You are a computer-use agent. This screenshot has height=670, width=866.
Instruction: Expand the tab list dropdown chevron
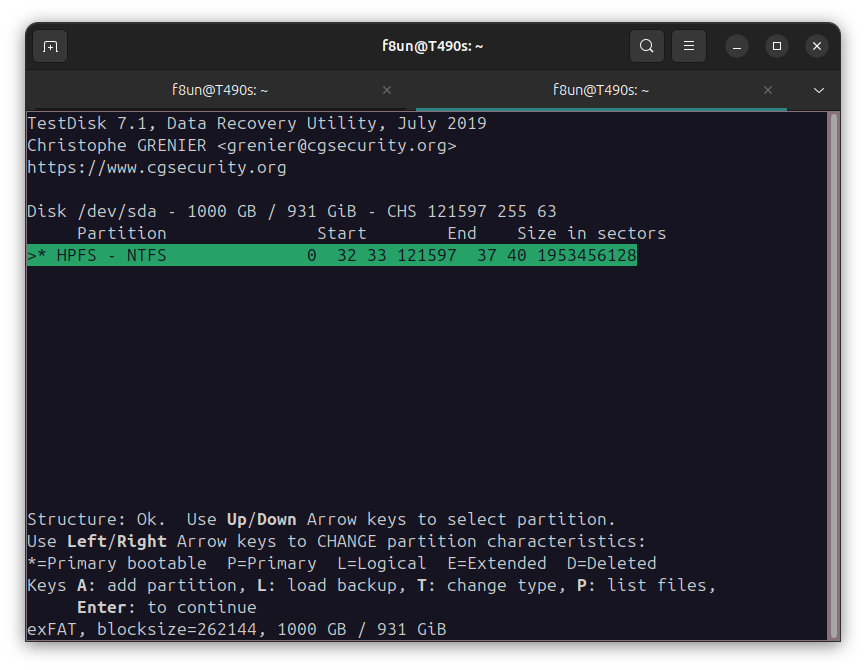819,90
